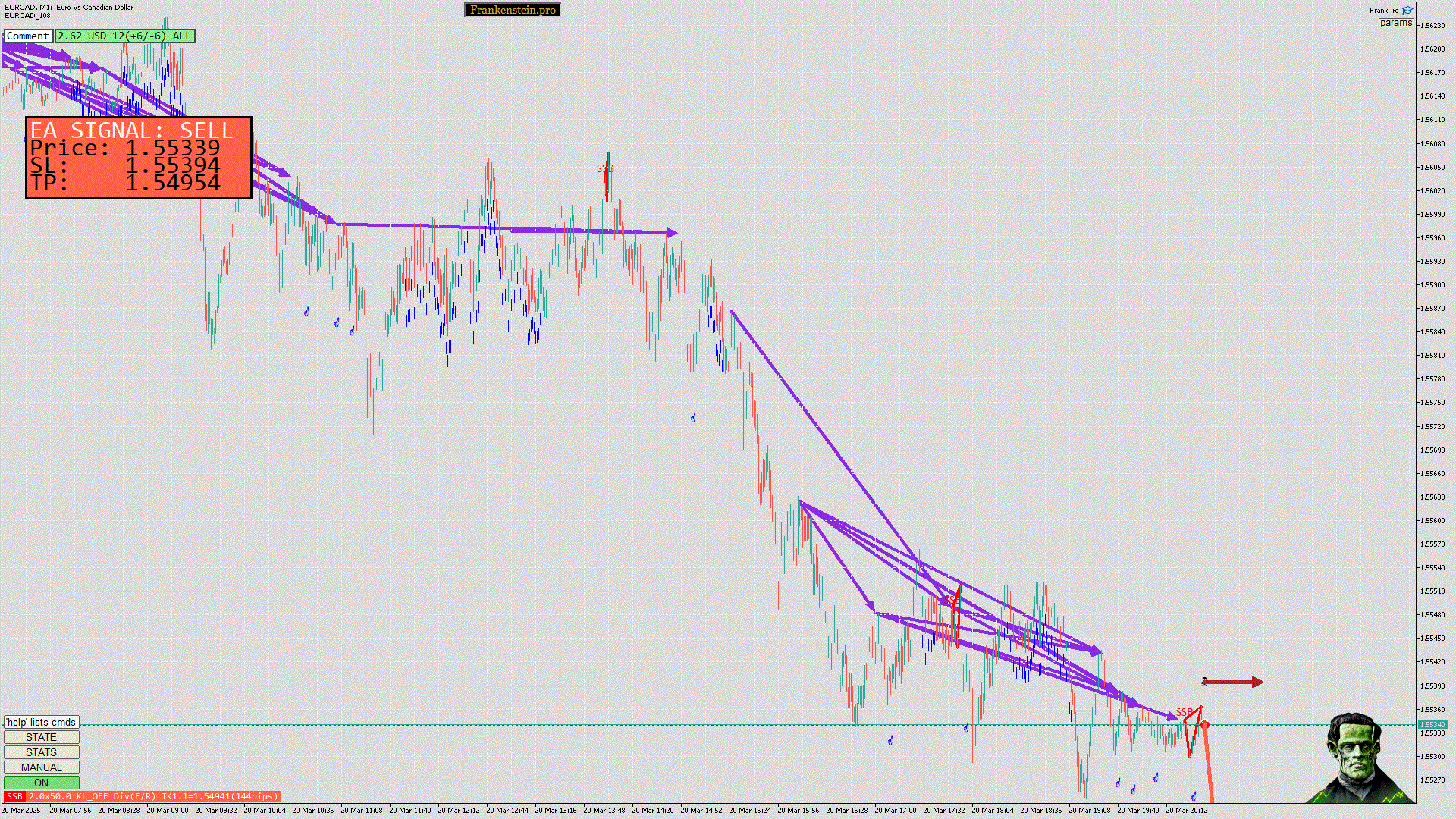Click the 2.62 USD profit summary label
The height and width of the screenshot is (819, 1456).
124,36
